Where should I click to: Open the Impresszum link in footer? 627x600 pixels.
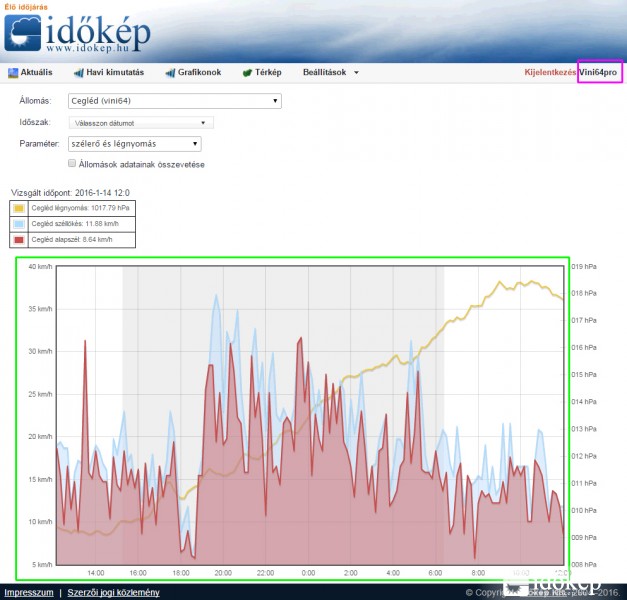[28, 593]
